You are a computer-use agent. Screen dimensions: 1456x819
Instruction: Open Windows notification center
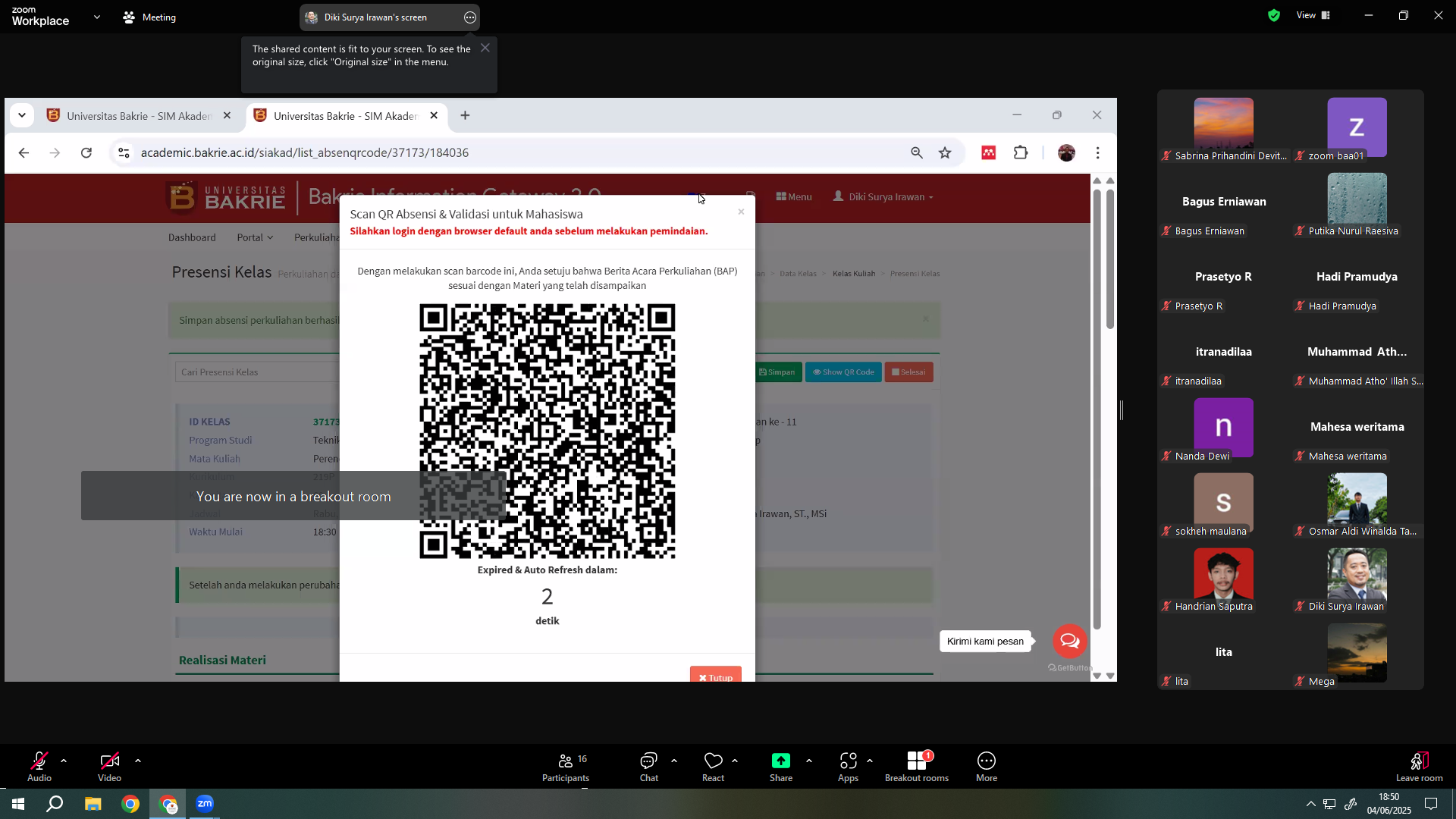point(1431,804)
